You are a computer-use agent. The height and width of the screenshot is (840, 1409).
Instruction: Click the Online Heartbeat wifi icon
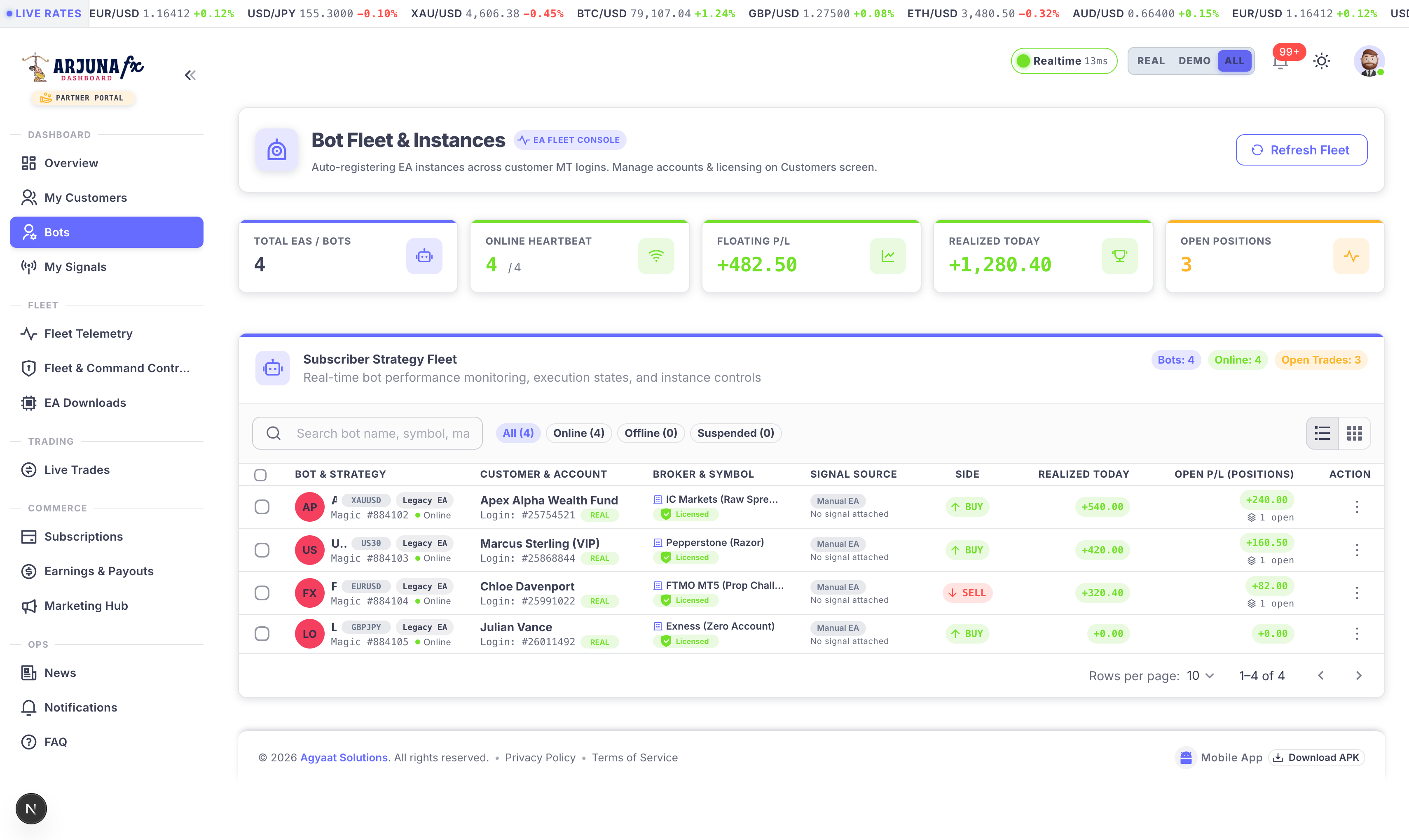point(656,257)
